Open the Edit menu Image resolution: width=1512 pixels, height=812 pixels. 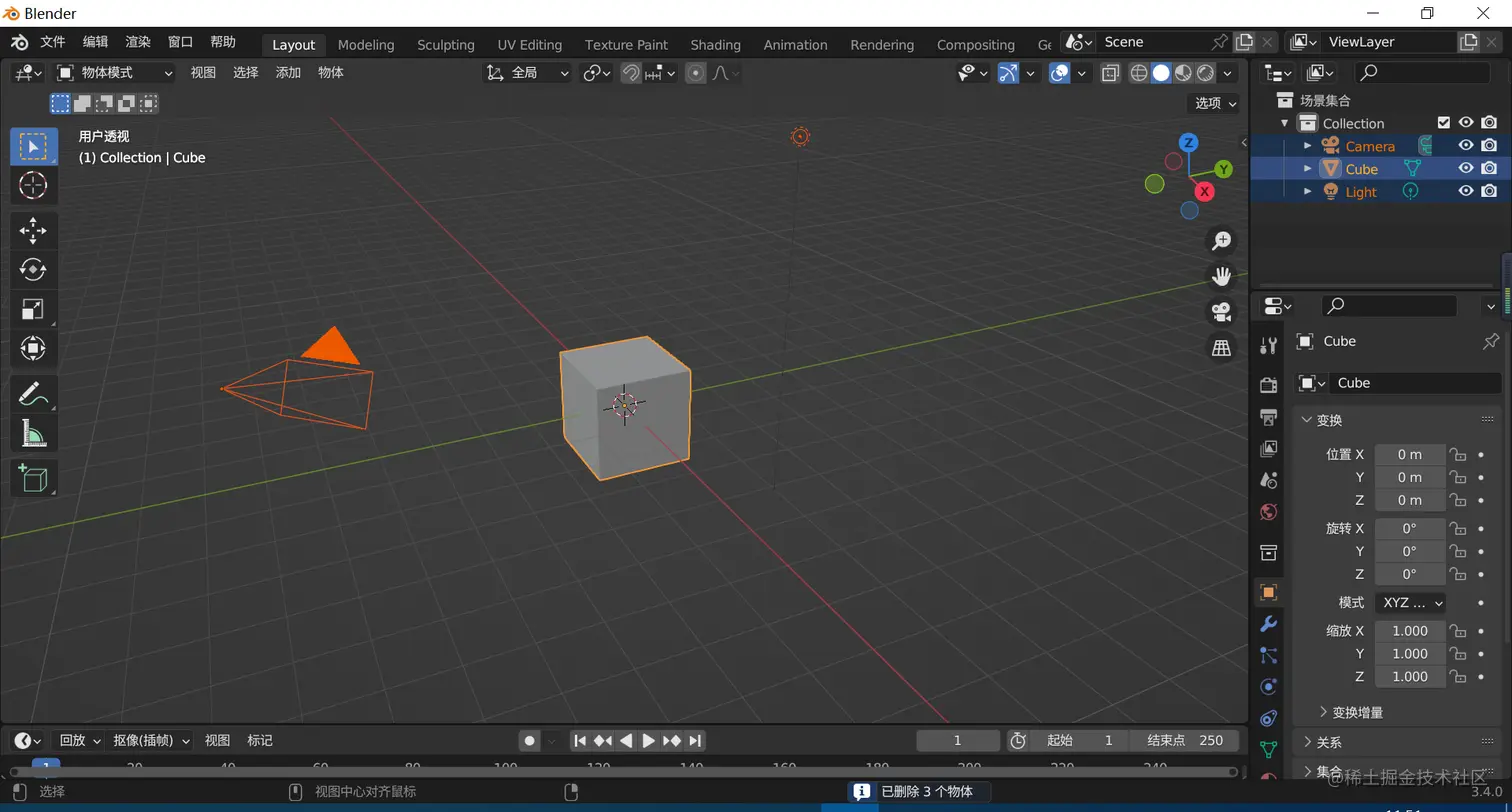pyautogui.click(x=95, y=42)
